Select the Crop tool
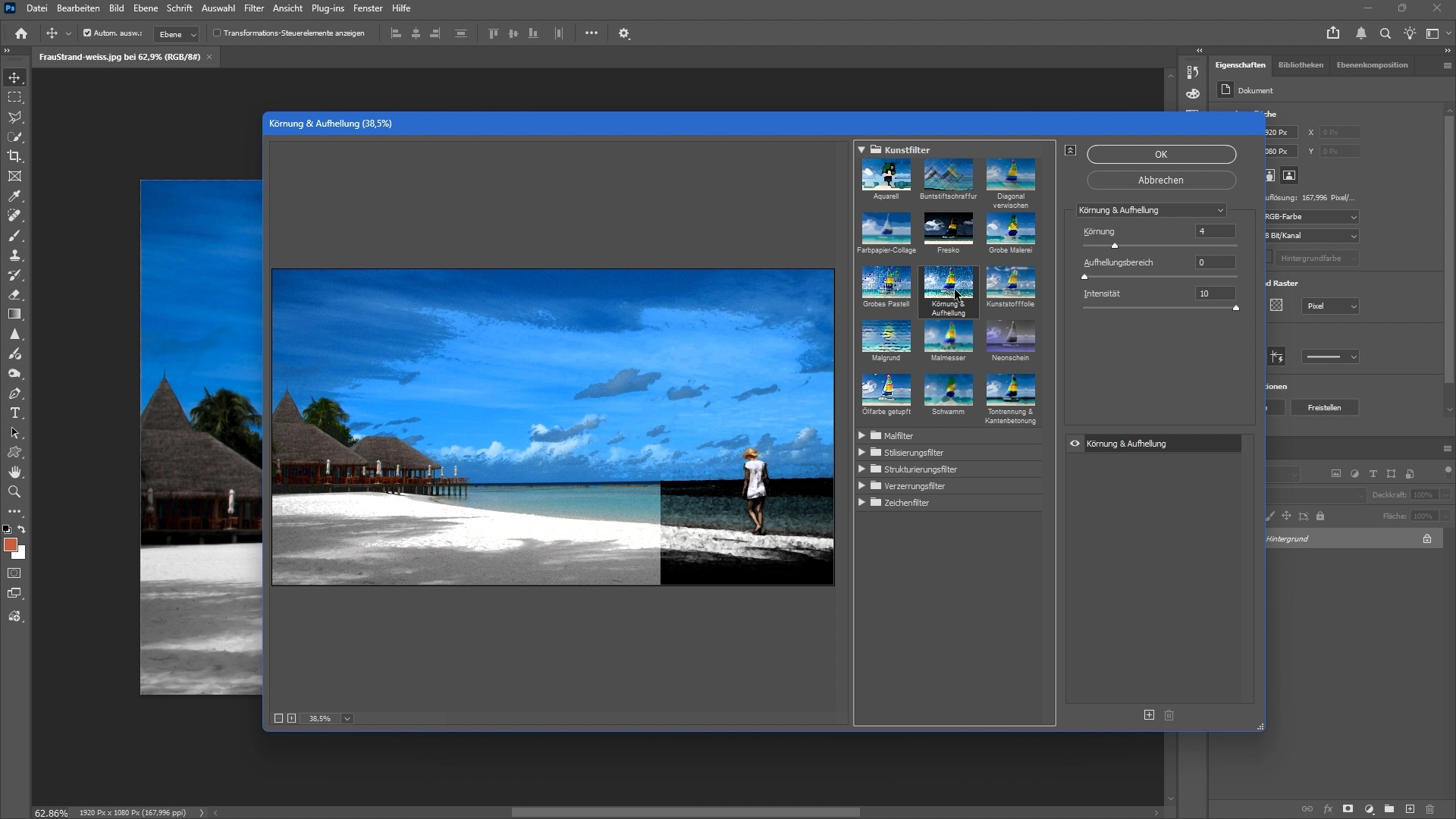The image size is (1456, 819). [14, 156]
